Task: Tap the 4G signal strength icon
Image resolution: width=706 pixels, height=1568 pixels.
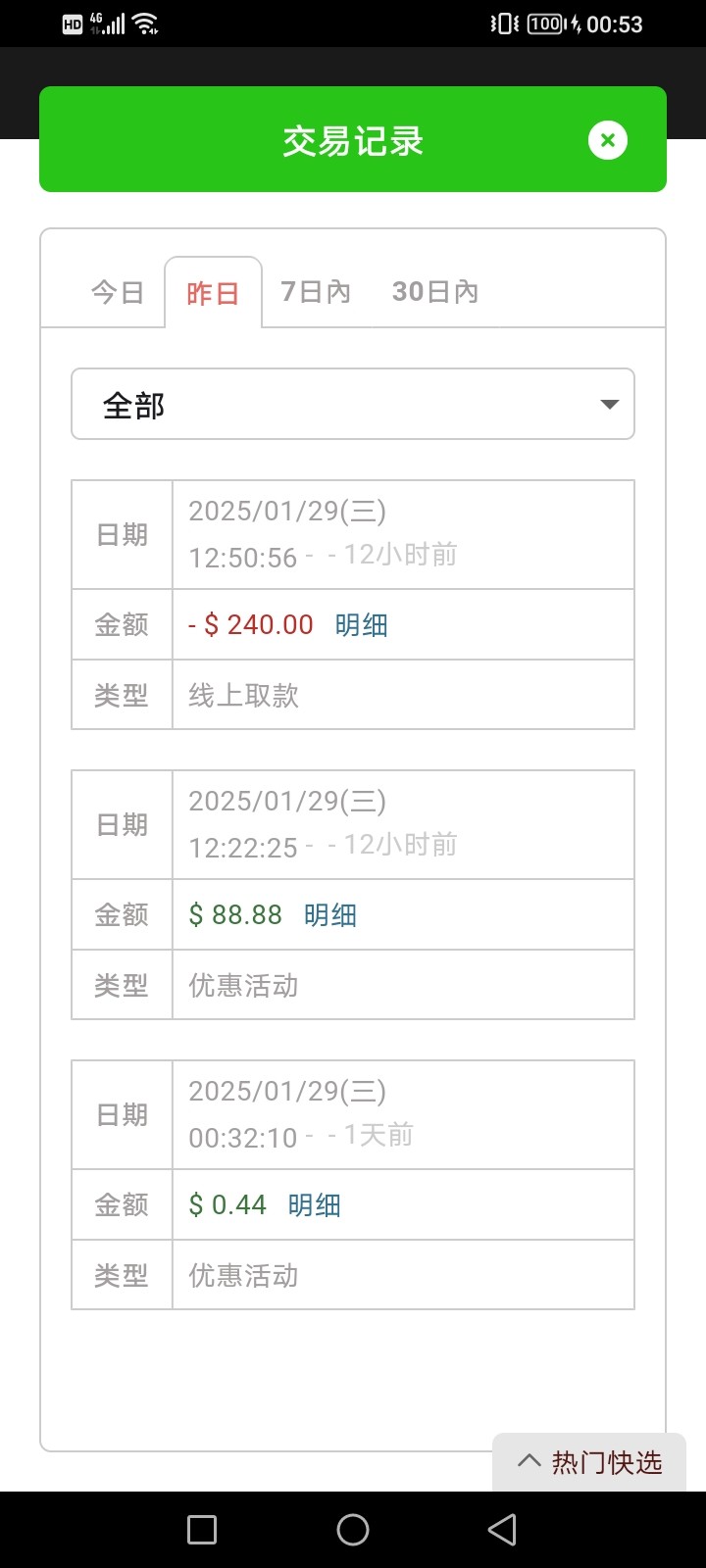Action: [x=108, y=24]
